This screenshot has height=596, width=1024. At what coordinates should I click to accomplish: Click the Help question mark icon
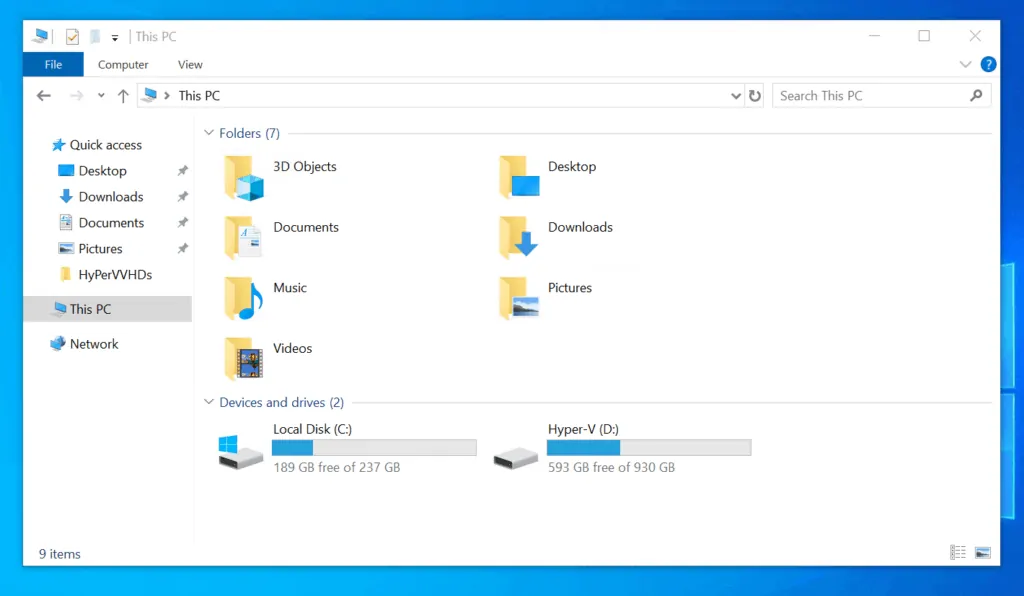point(988,64)
